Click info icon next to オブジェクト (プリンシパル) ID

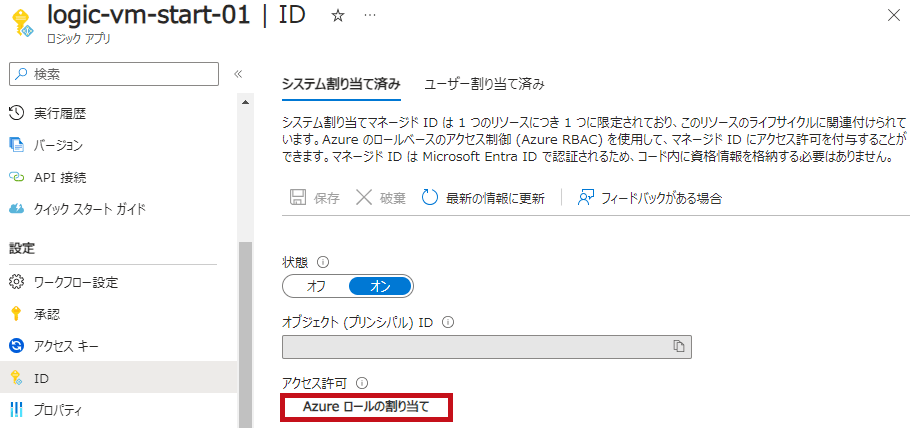click(448, 322)
